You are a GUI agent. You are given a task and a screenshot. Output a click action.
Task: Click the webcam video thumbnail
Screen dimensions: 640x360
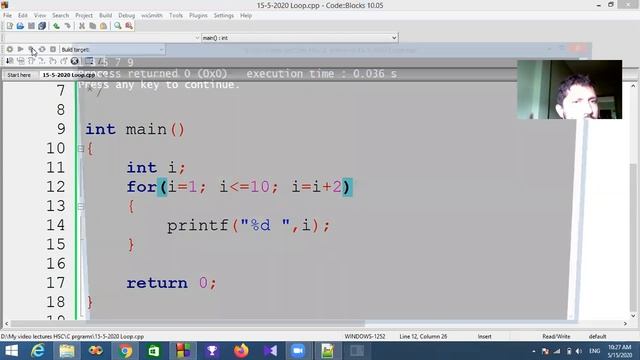pyautogui.click(x=569, y=89)
